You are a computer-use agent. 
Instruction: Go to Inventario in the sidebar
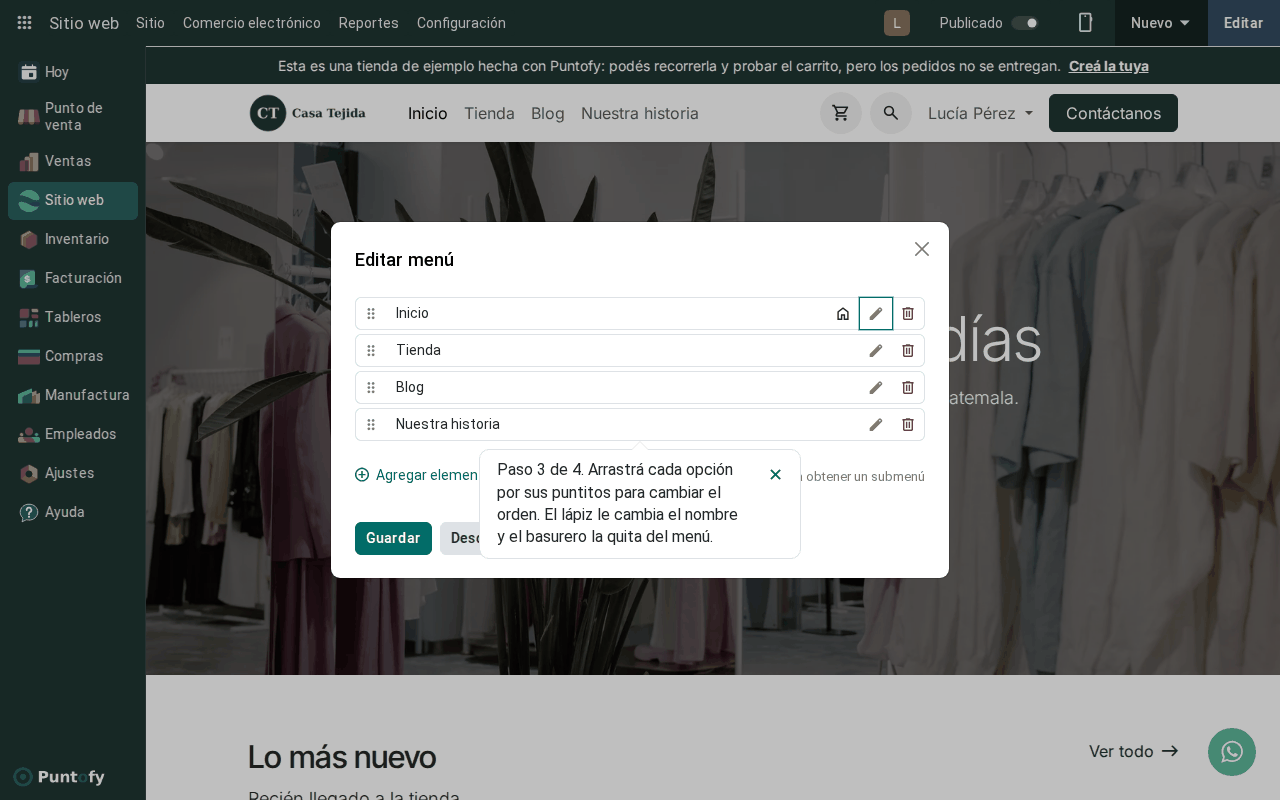point(73,239)
